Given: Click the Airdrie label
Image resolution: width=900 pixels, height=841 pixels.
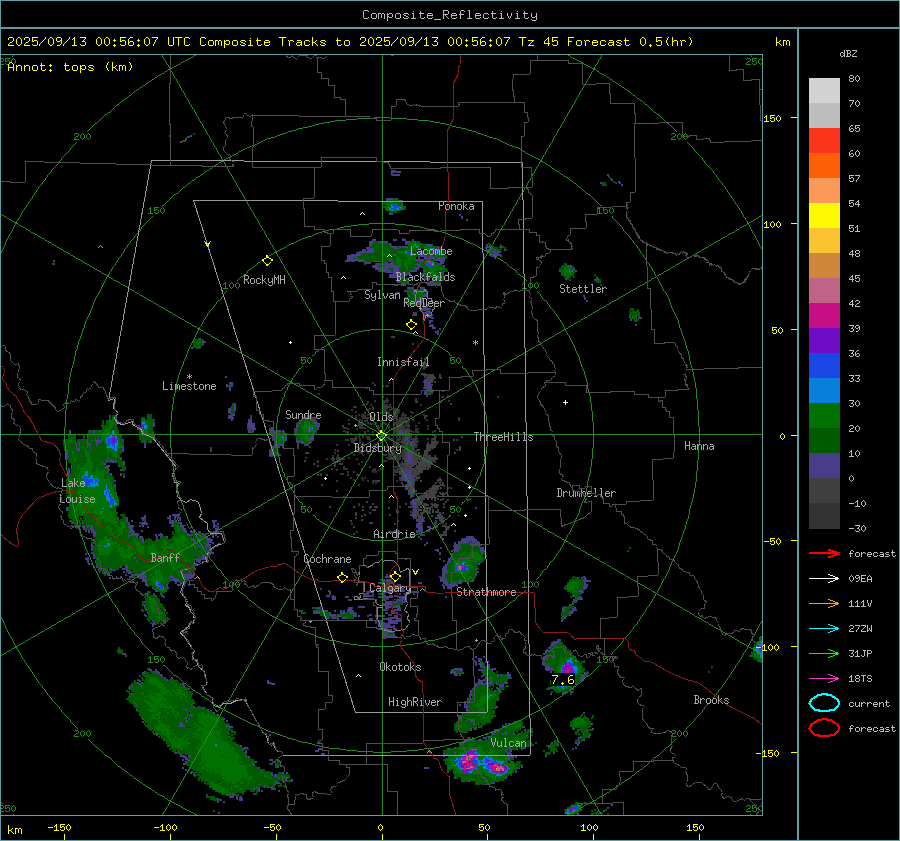Looking at the screenshot, I should [x=394, y=534].
